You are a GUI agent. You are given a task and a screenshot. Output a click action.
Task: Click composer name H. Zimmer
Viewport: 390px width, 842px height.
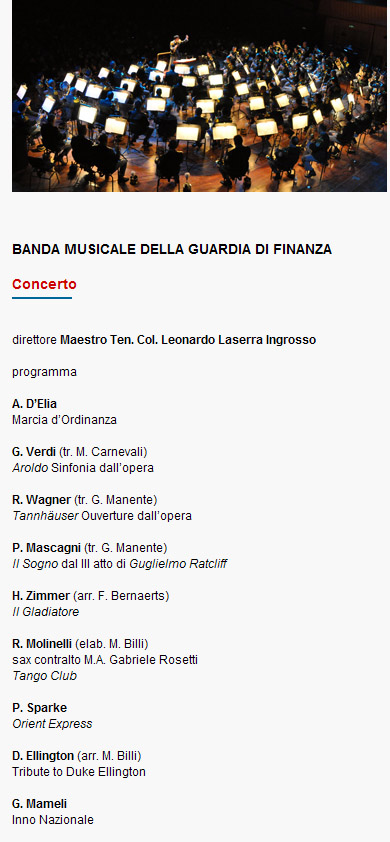tap(41, 596)
